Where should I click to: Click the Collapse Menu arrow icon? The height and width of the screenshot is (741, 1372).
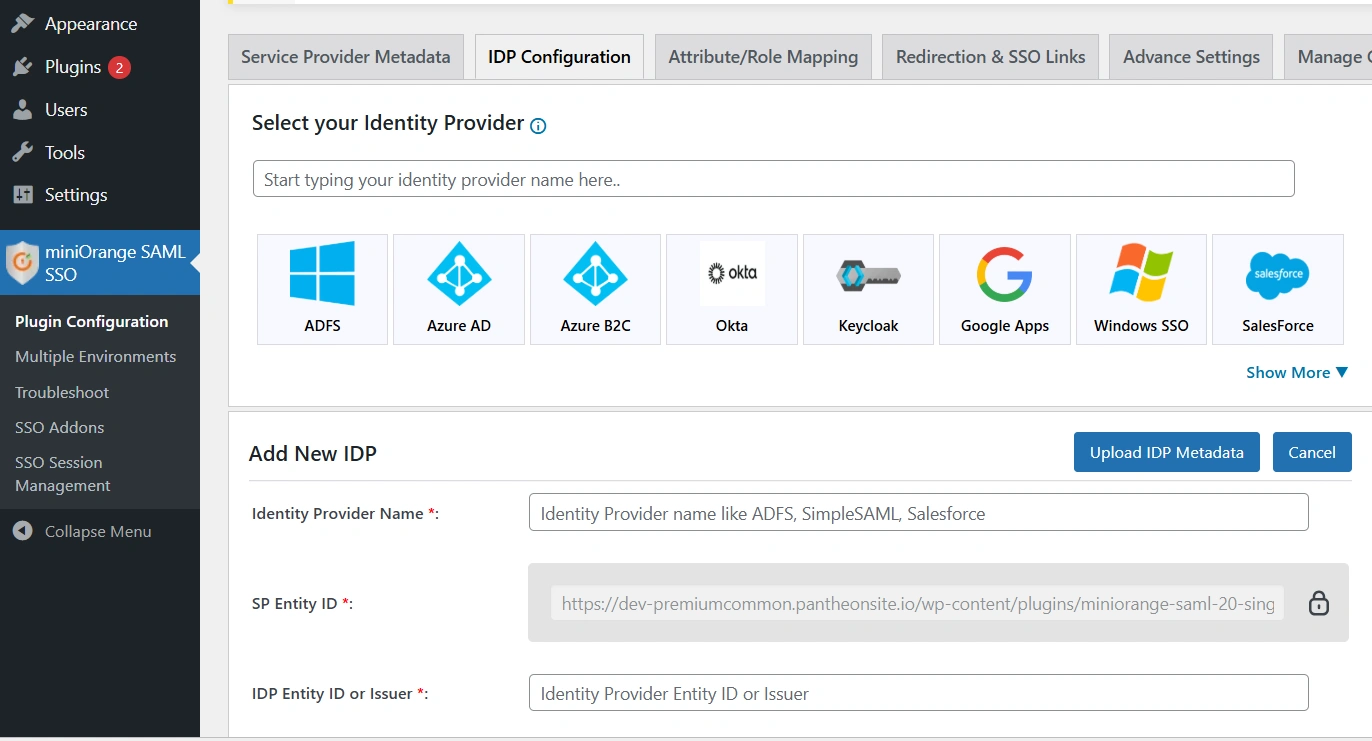tap(22, 531)
